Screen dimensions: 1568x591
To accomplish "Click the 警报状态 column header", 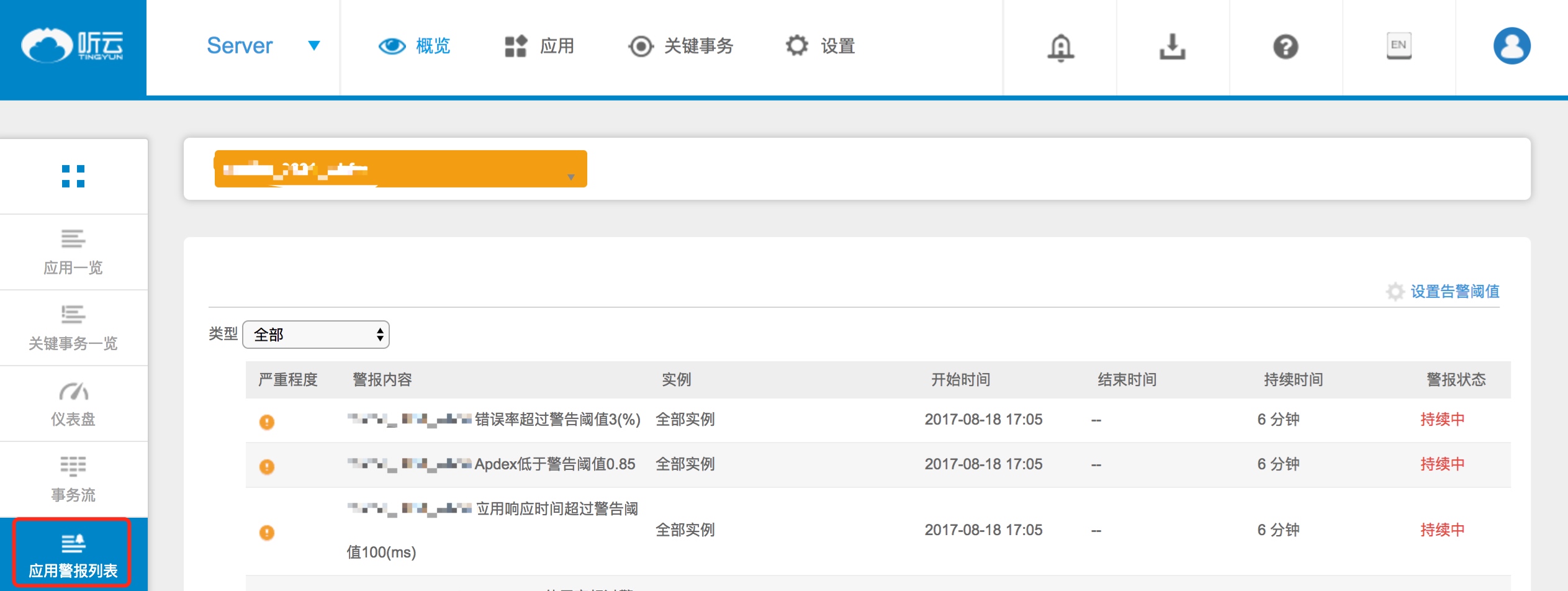I will (x=1456, y=379).
